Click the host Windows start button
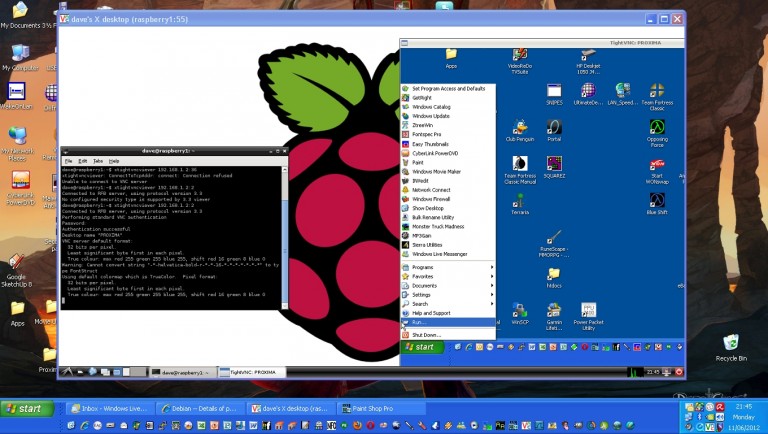 coord(27,409)
